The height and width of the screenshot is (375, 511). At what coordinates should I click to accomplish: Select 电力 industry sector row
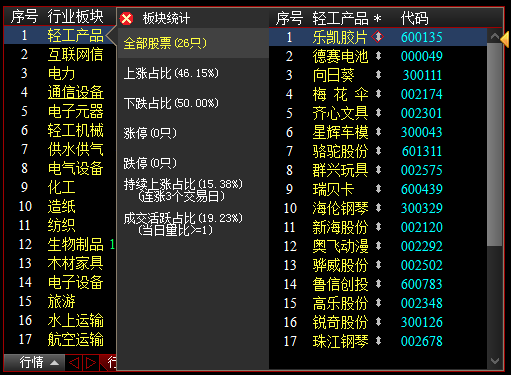60,73
